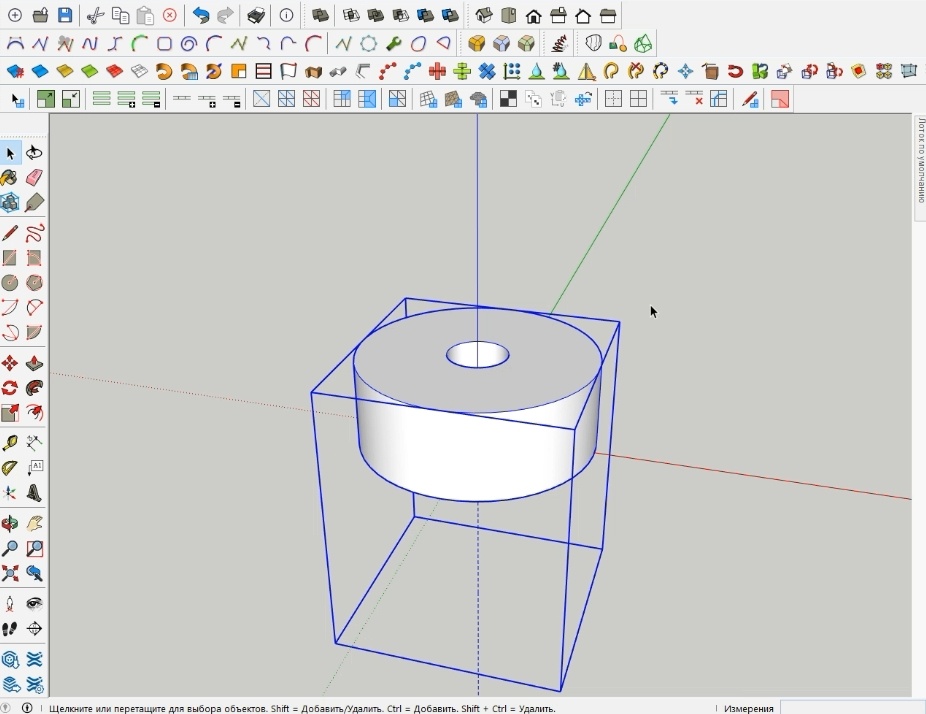Click the Measurements input box
Viewport: 926px width, 714px height.
tap(853, 708)
